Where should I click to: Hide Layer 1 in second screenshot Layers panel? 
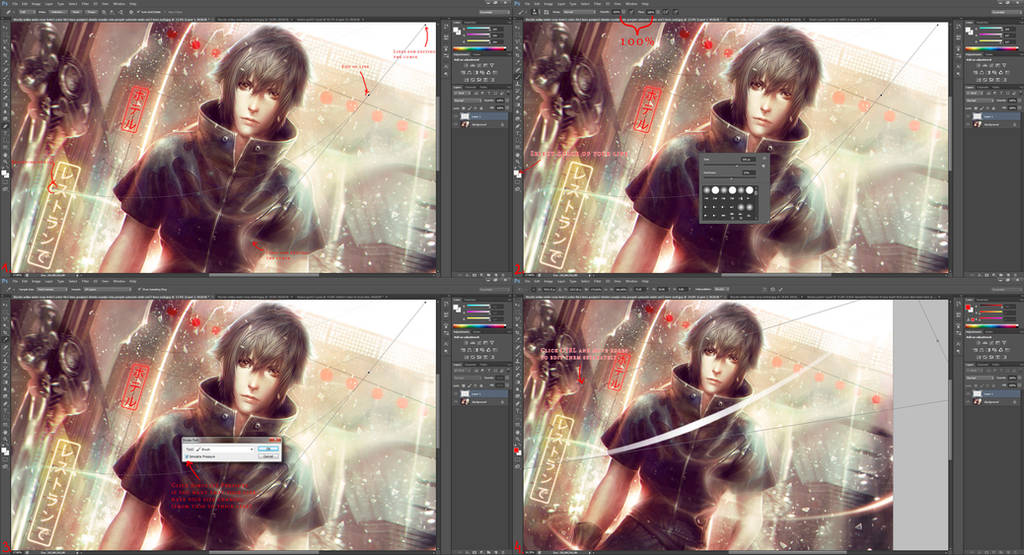[x=968, y=116]
